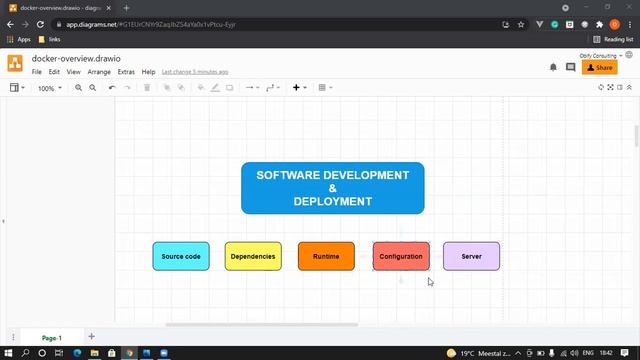Screen dimensions: 640x360
Task: Open the browser extensions puzzle icon
Action: (600, 24)
